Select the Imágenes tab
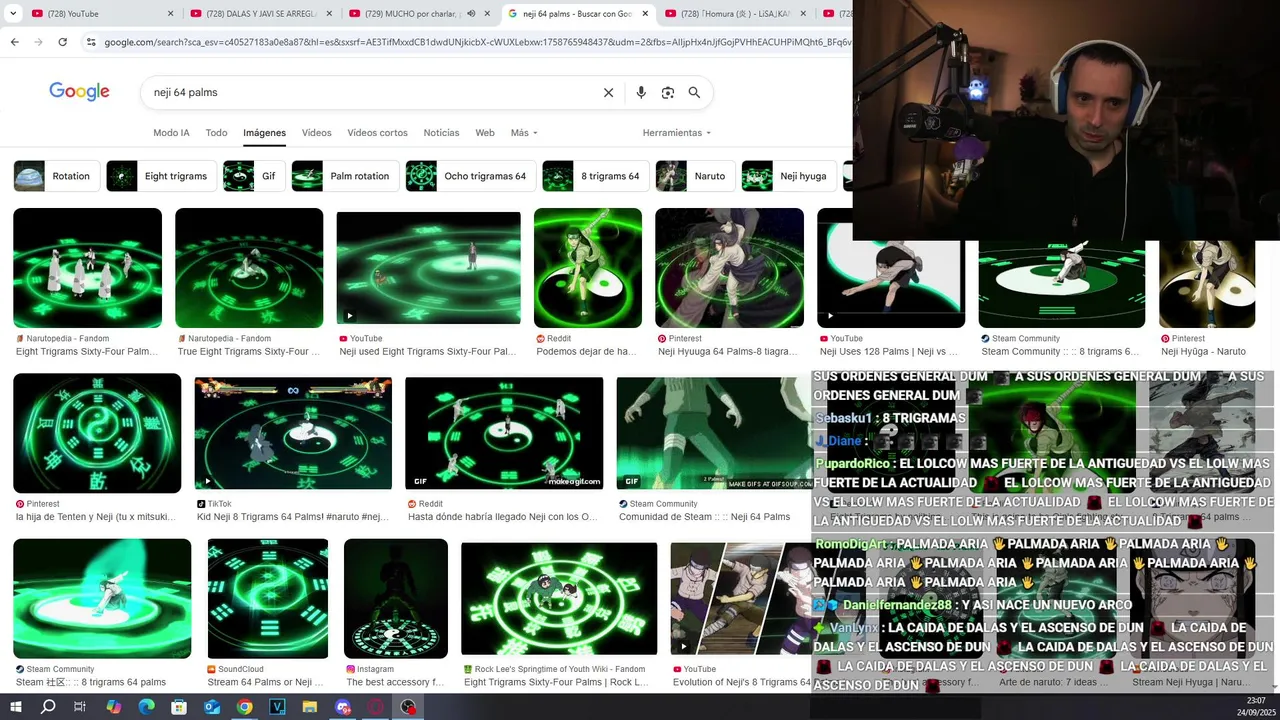Screen dimensions: 1280x720 tap(264, 133)
